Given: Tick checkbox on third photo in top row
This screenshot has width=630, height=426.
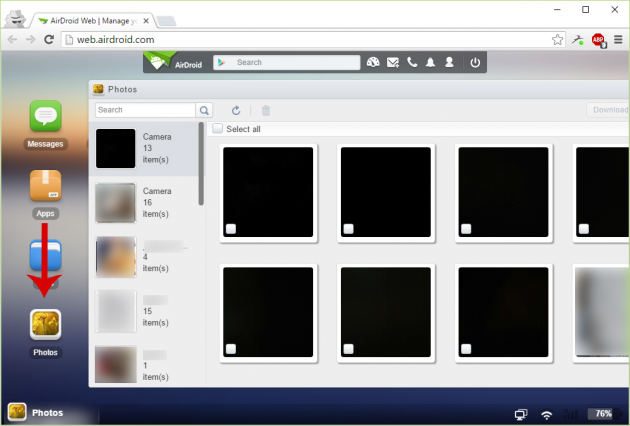Looking at the screenshot, I should pyautogui.click(x=466, y=229).
